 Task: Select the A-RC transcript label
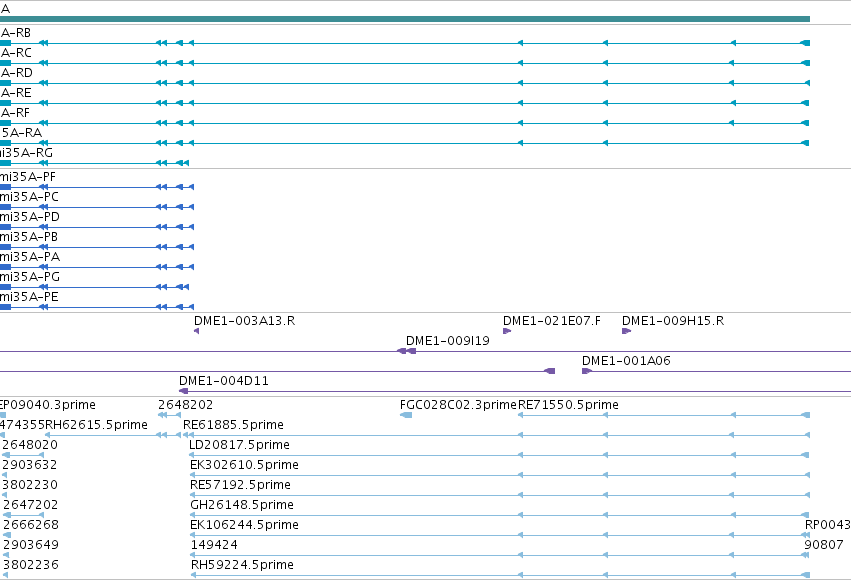point(16,53)
